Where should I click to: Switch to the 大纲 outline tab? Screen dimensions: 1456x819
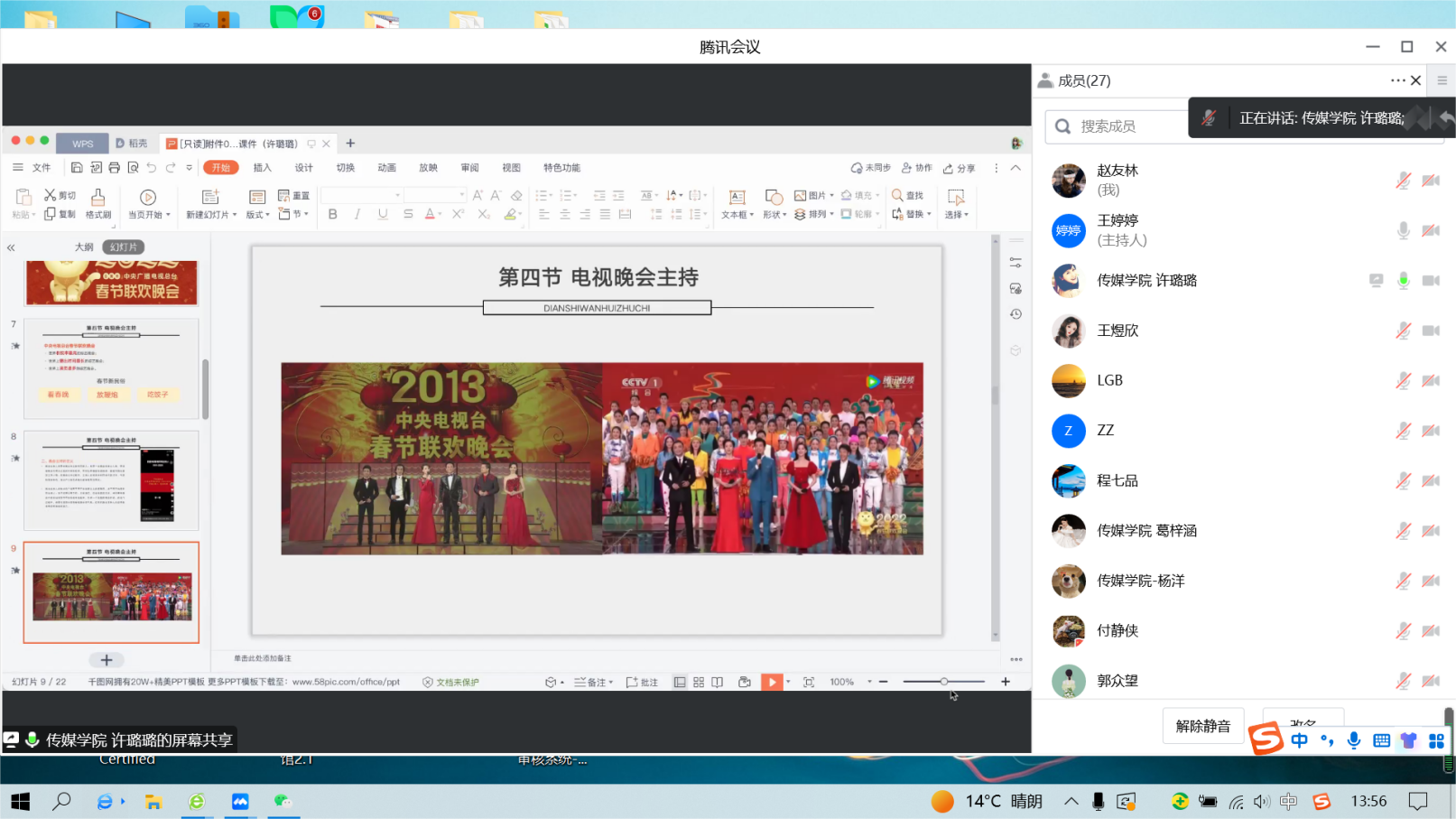84,247
